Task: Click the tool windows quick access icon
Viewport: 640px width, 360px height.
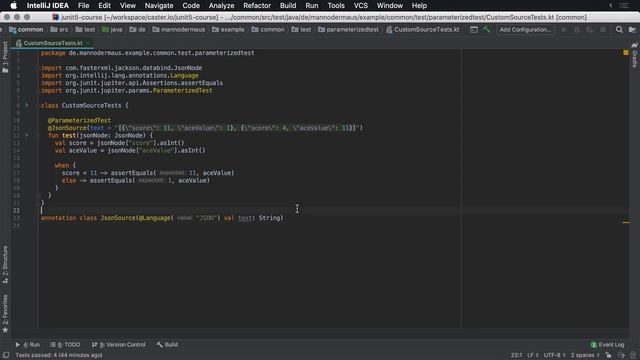Action: coord(6,355)
